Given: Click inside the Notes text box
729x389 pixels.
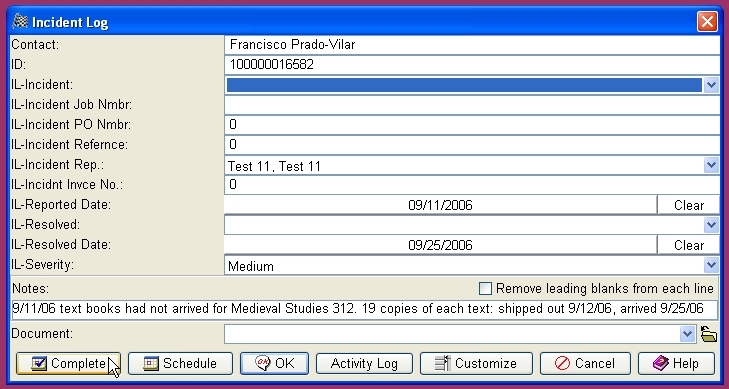Looking at the screenshot, I should point(364,309).
